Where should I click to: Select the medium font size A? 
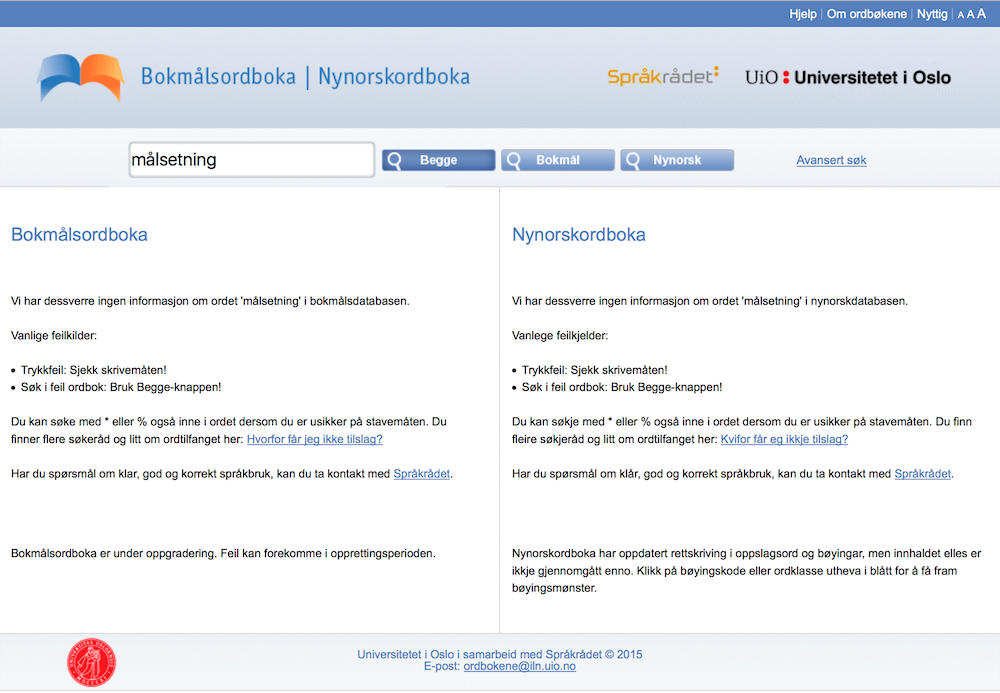pyautogui.click(x=970, y=15)
